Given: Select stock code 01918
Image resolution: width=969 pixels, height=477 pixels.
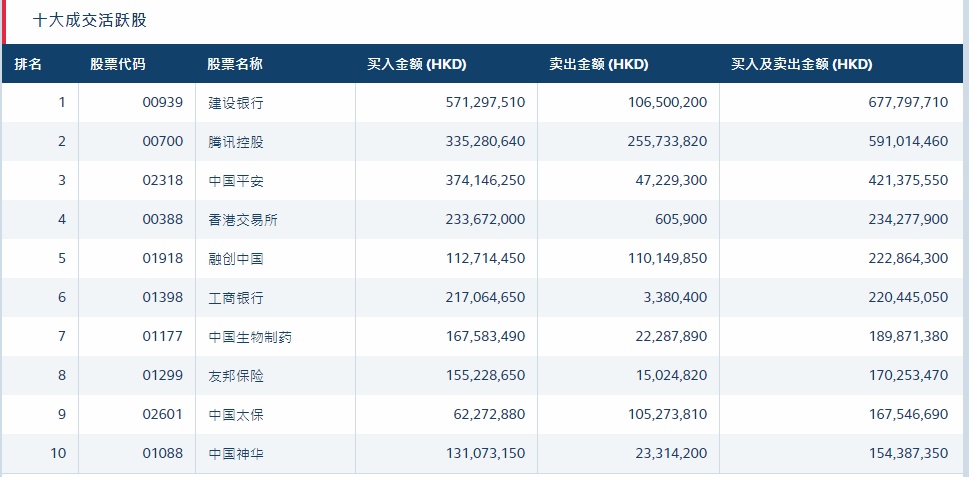Looking at the screenshot, I should 163,258.
